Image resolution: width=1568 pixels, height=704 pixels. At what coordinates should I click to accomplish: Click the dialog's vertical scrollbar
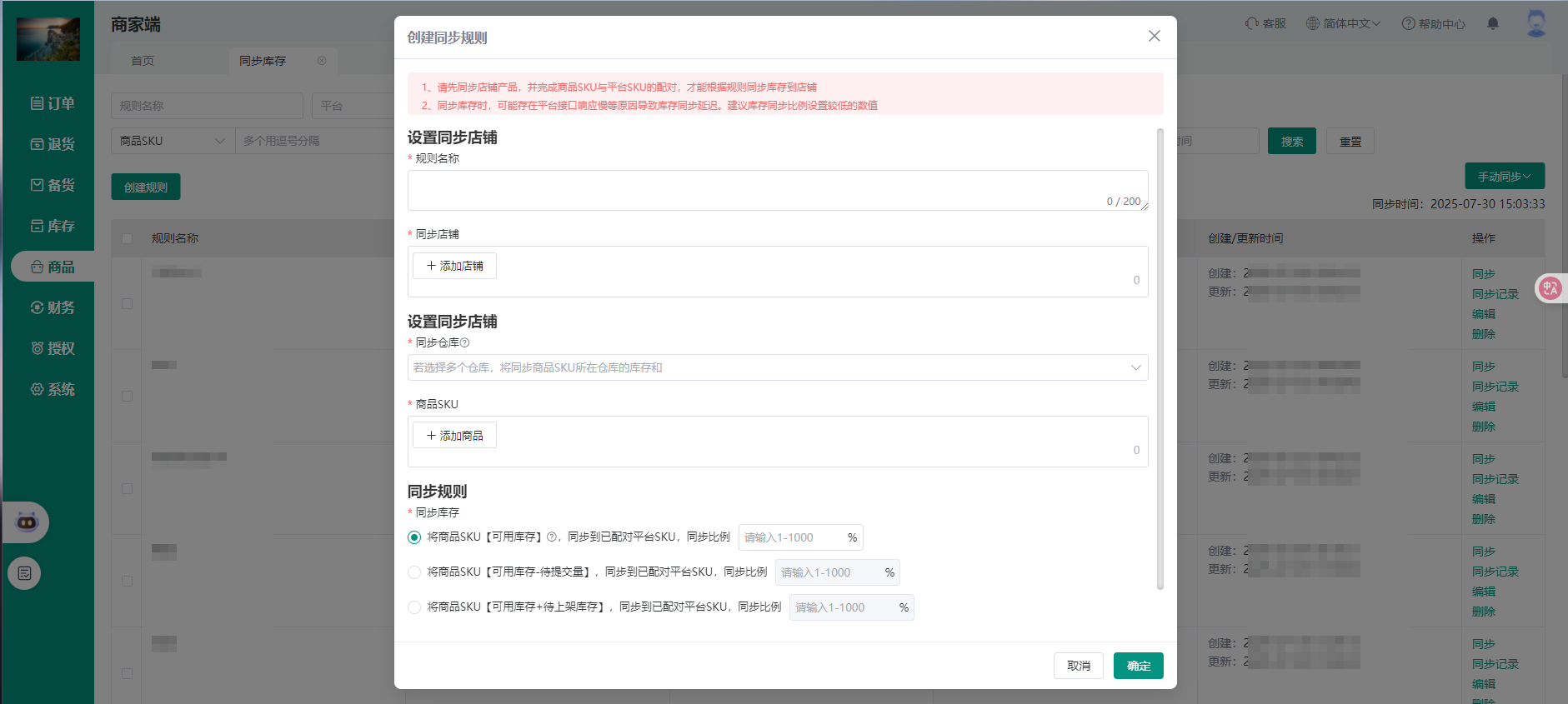click(1160, 358)
